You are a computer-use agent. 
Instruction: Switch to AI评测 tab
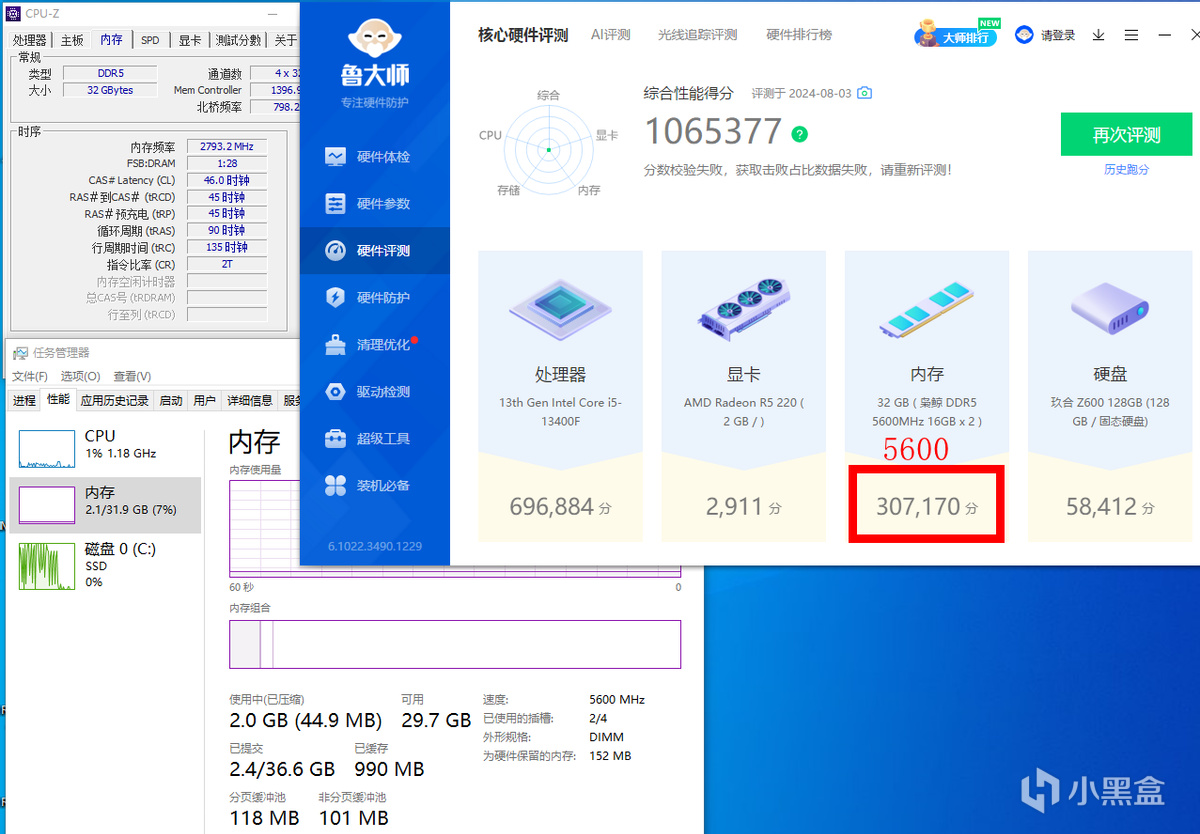611,35
